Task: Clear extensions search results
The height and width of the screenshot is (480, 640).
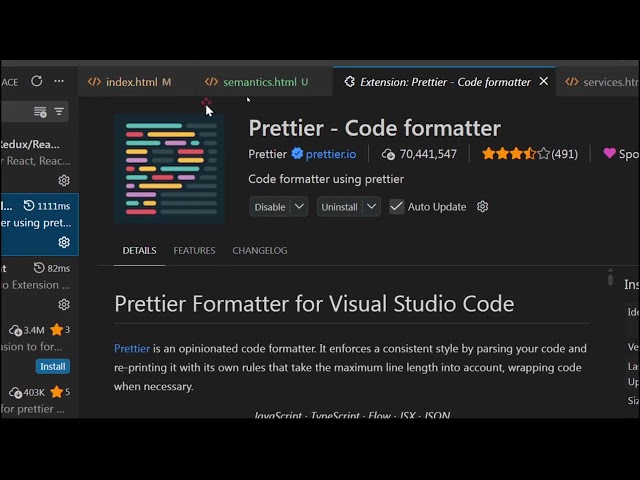Action: (40, 111)
